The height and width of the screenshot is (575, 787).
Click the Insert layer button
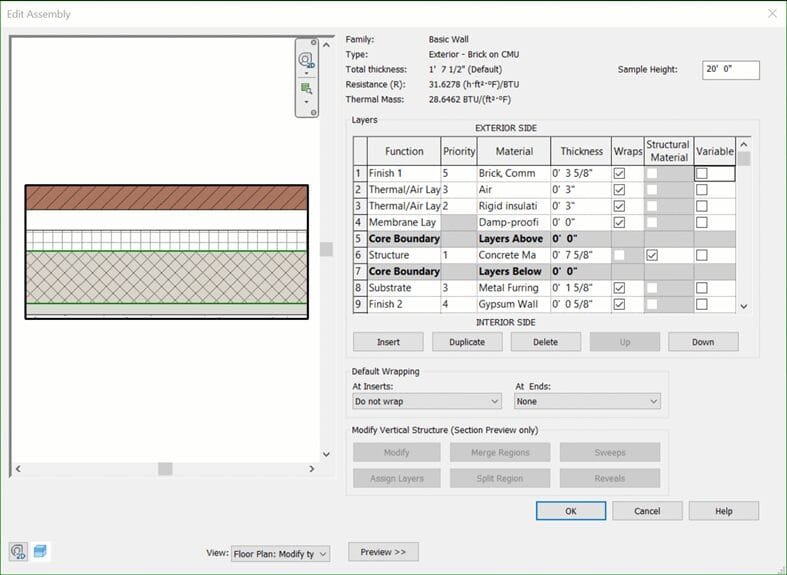click(388, 342)
